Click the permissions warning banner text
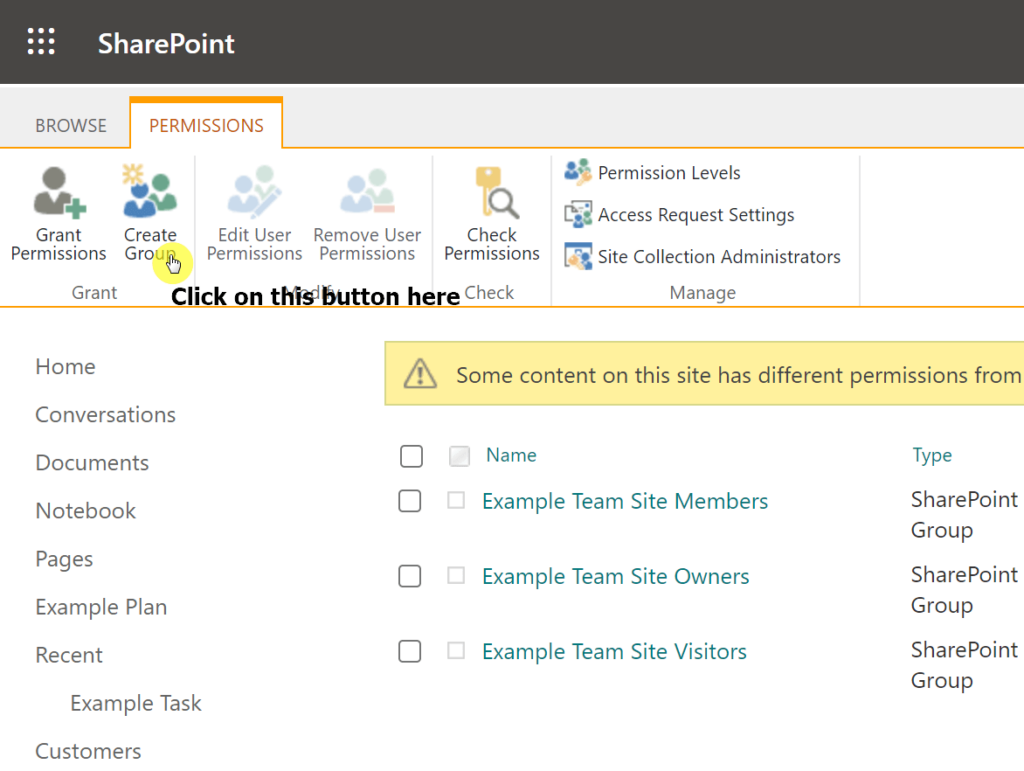The height and width of the screenshot is (771, 1024). tap(739, 375)
